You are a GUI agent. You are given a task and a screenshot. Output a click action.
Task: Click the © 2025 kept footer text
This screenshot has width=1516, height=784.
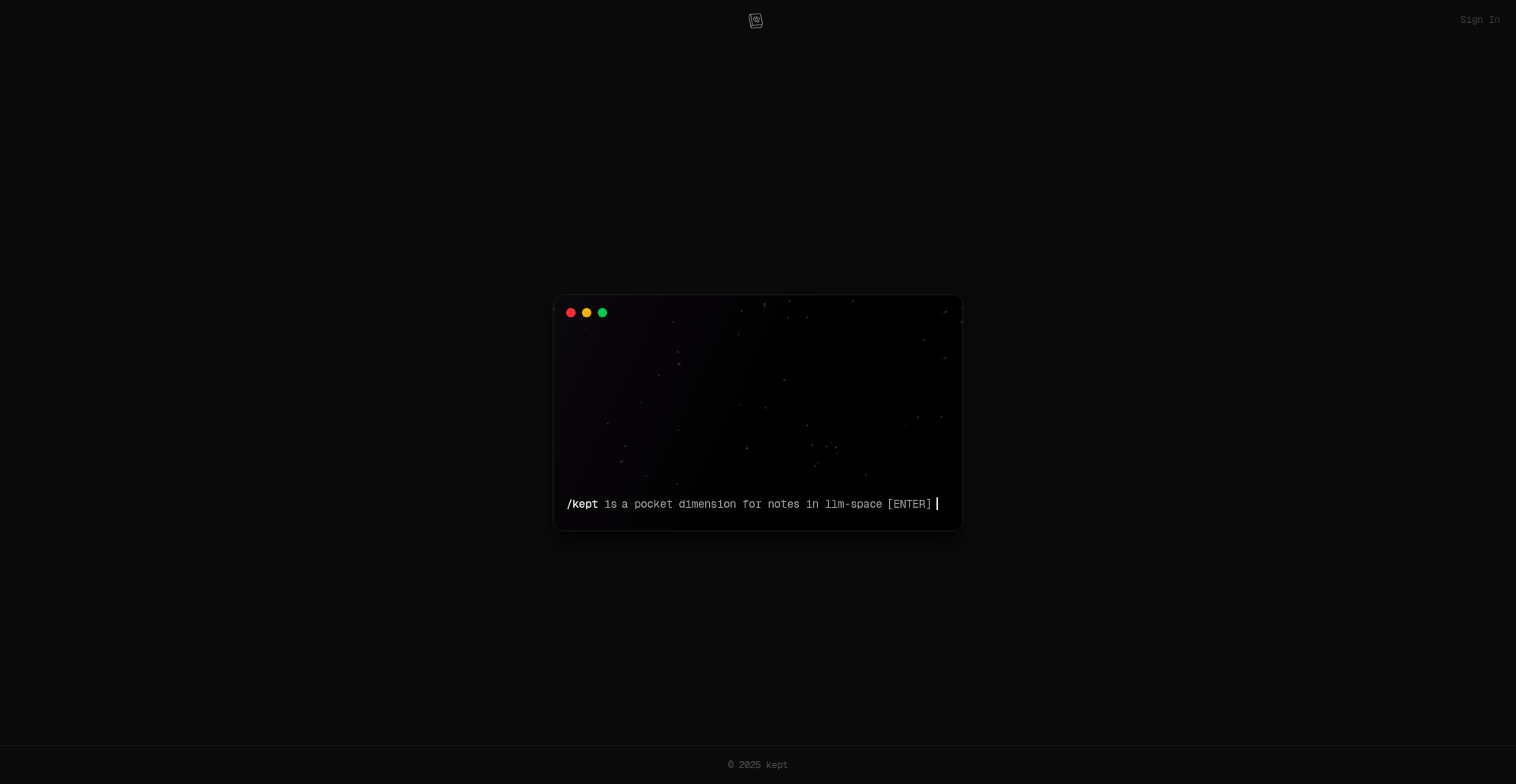tap(758, 765)
